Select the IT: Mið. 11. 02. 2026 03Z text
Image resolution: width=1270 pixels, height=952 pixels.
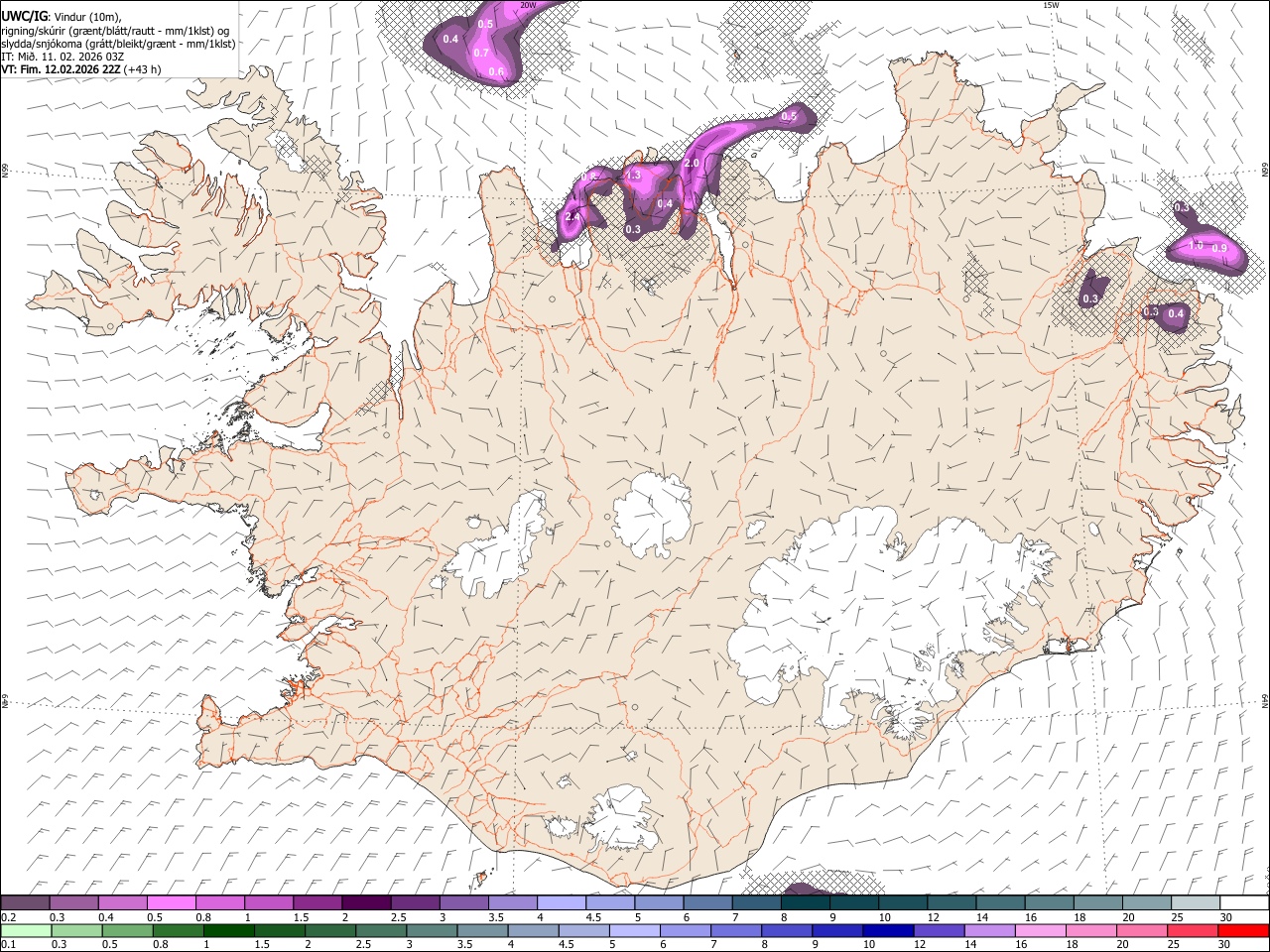63,57
